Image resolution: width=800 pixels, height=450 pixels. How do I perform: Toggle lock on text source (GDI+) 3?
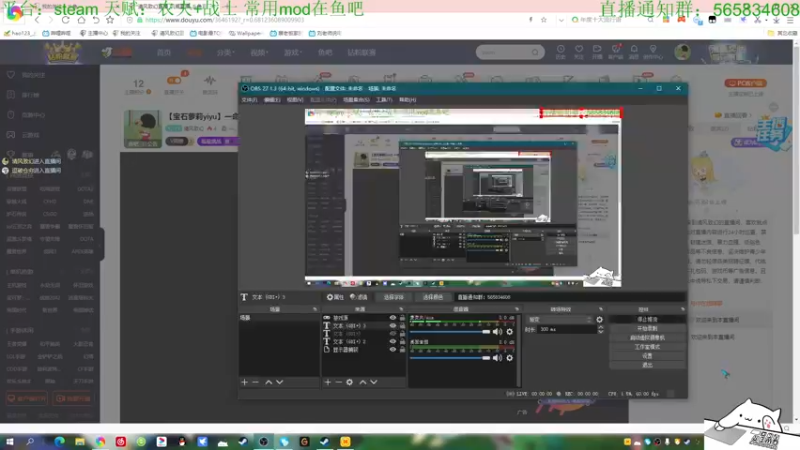tap(402, 326)
